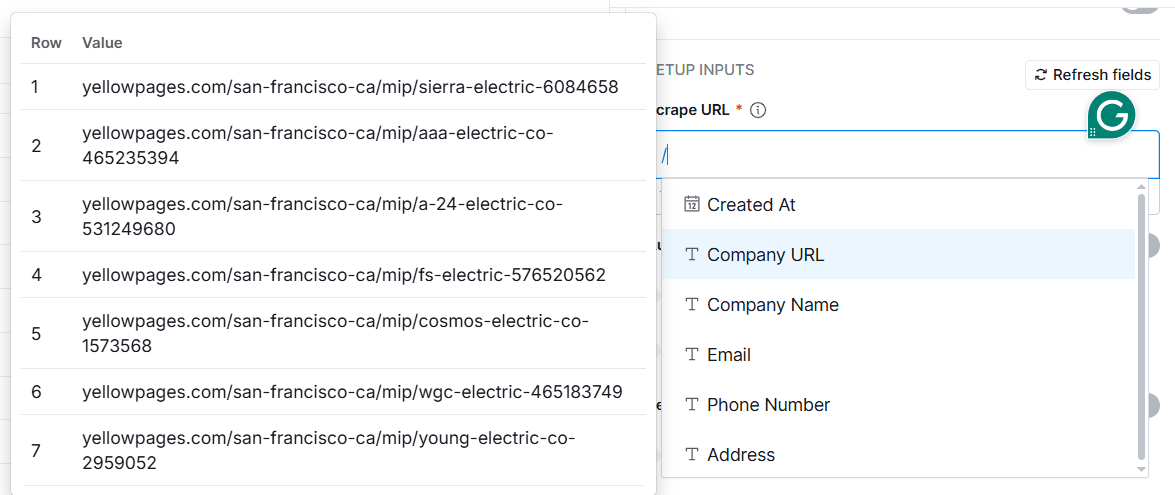Click the refresh arrows icon
The image size is (1175, 495).
point(1041,75)
